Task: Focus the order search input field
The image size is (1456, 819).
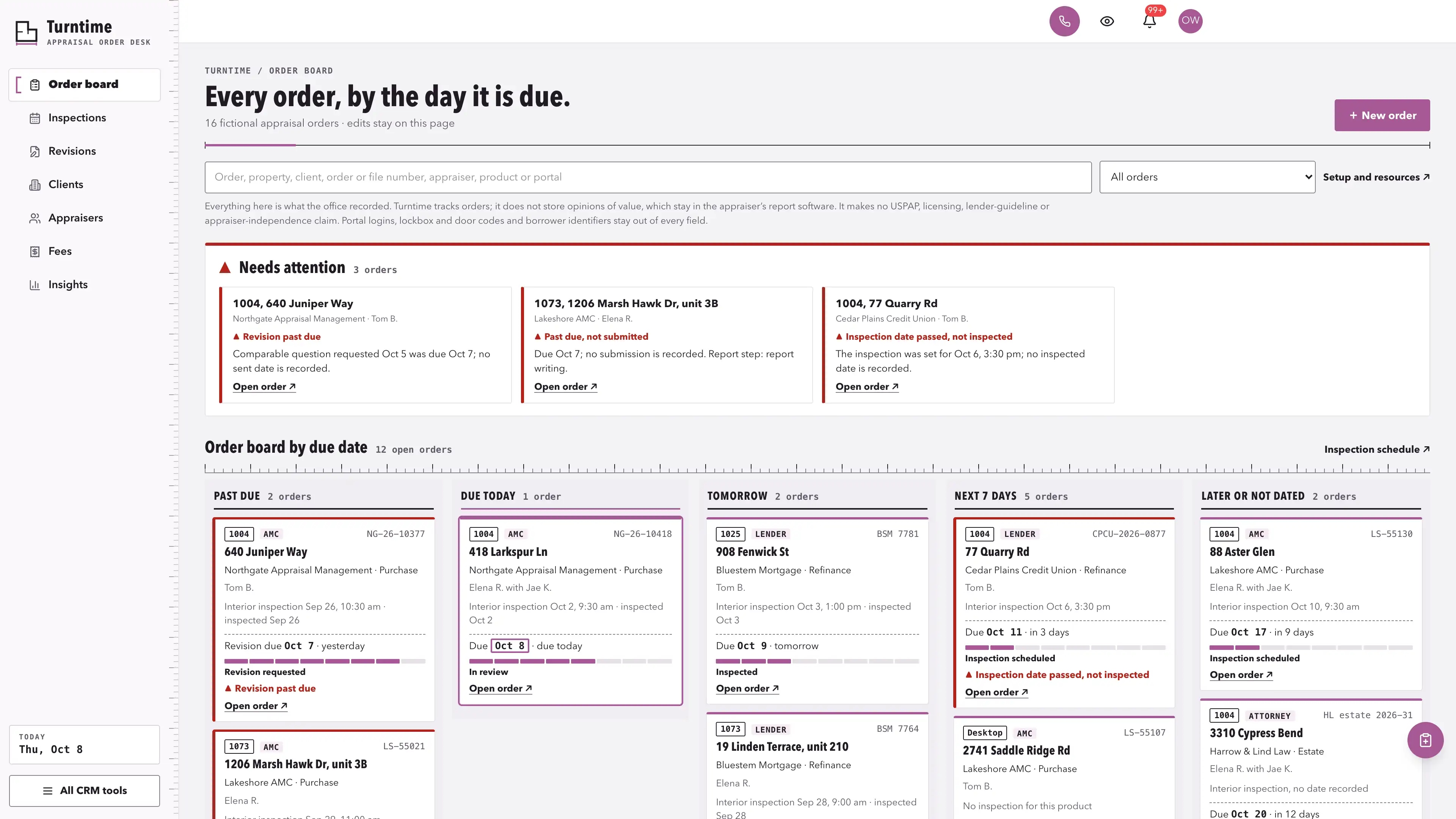Action: pyautogui.click(x=648, y=177)
